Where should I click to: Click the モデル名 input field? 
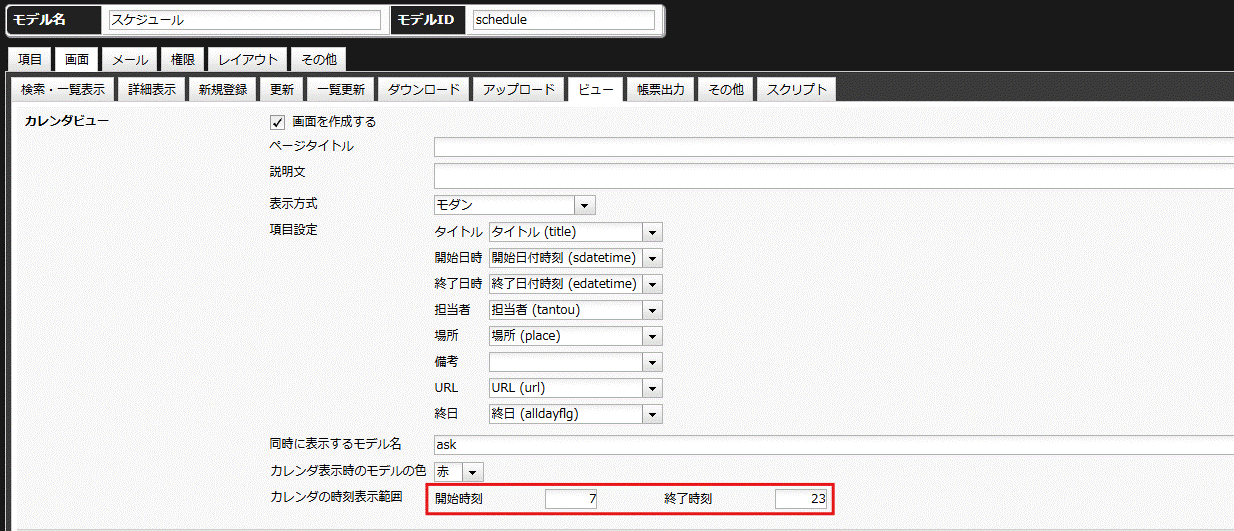click(244, 20)
